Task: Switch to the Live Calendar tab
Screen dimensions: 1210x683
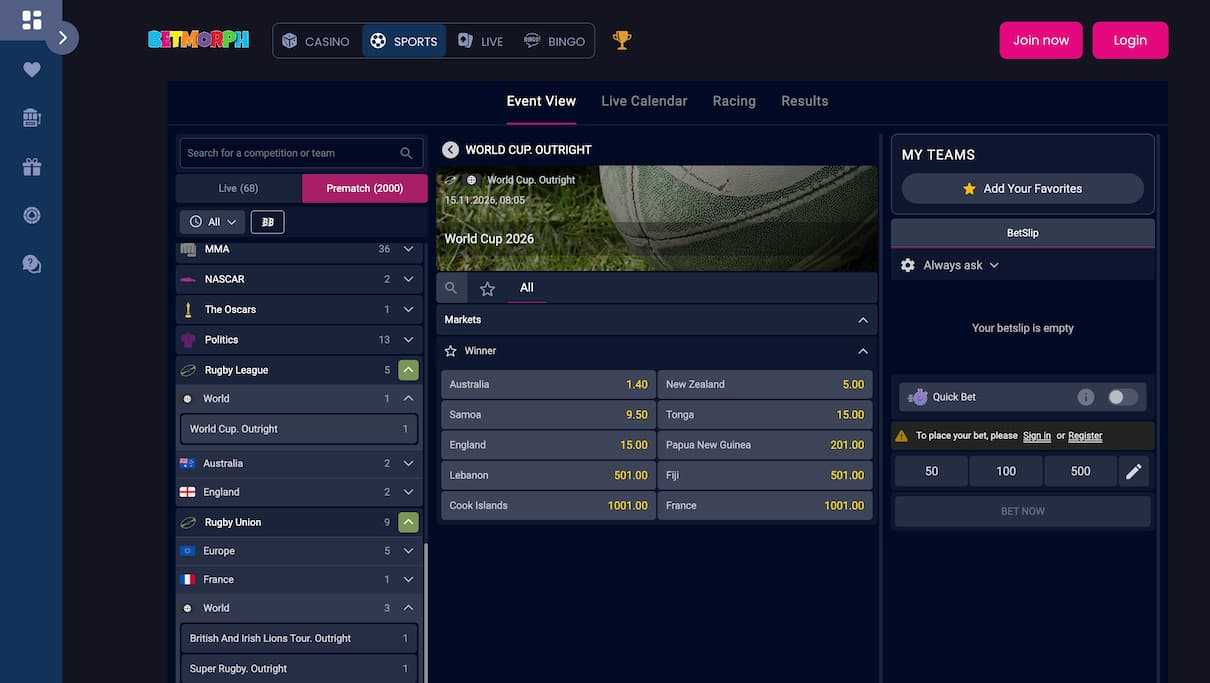Action: pos(644,101)
